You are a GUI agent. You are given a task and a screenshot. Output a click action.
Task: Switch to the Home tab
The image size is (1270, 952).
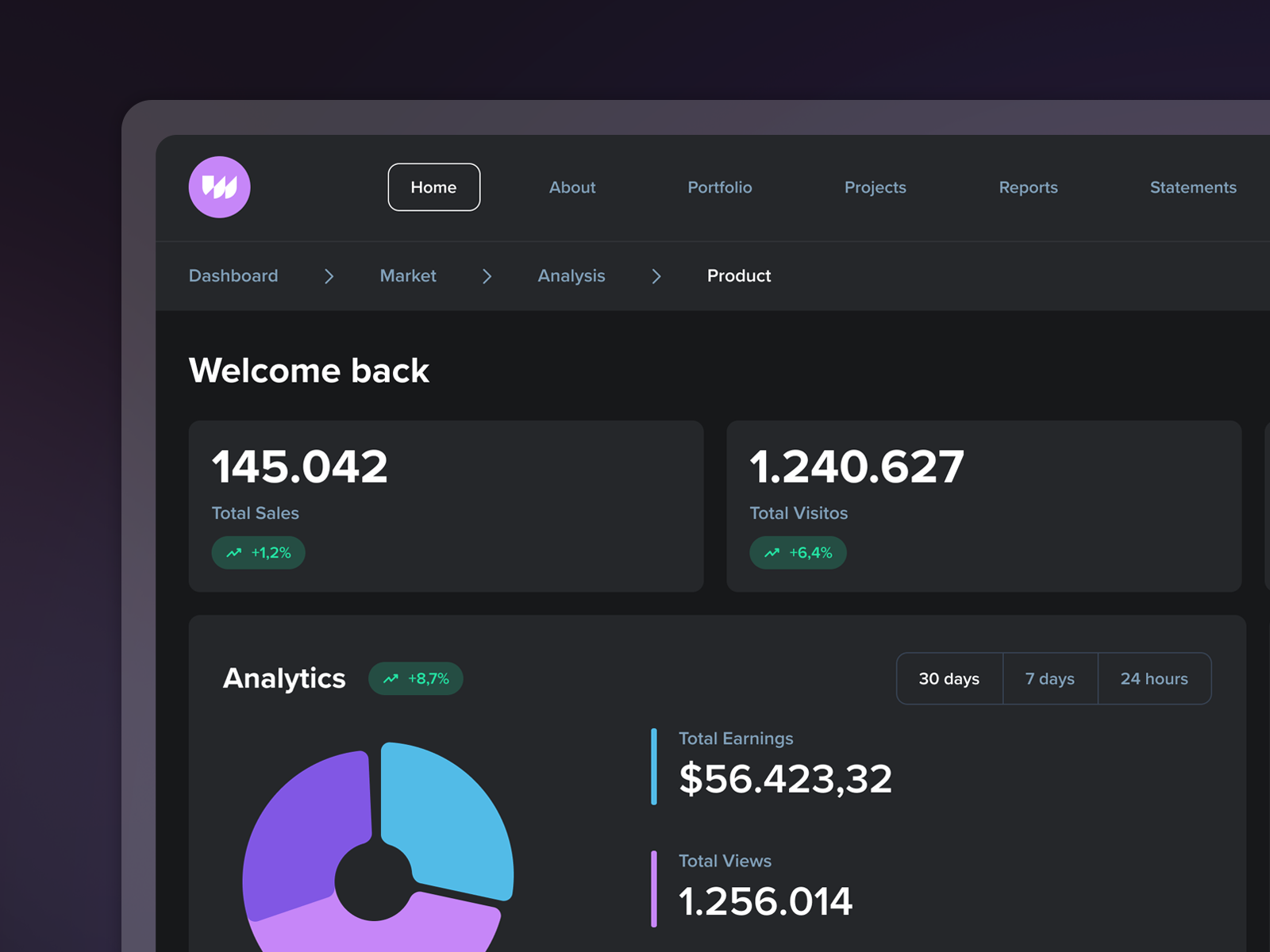(433, 187)
